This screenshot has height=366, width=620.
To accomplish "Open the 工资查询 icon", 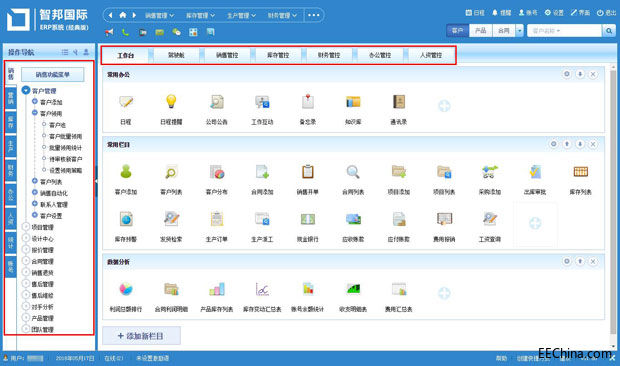I will pyautogui.click(x=490, y=219).
